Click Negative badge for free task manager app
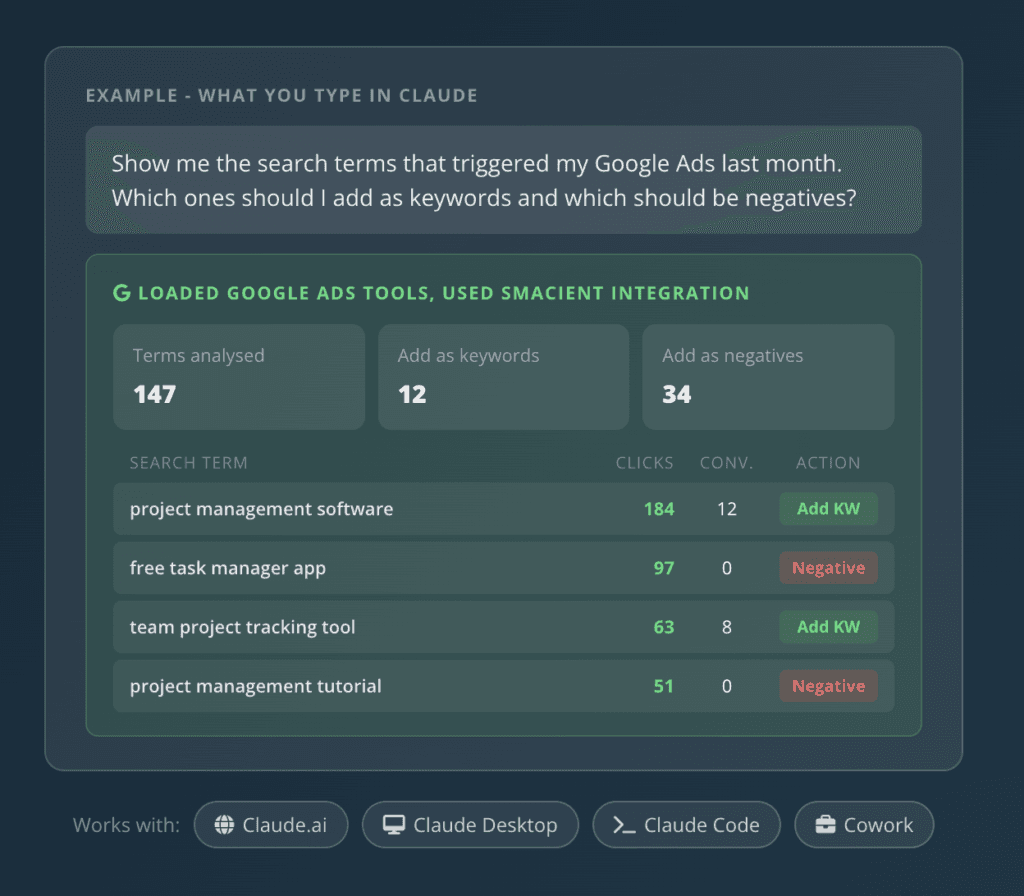The height and width of the screenshot is (896, 1024). pyautogui.click(x=828, y=568)
